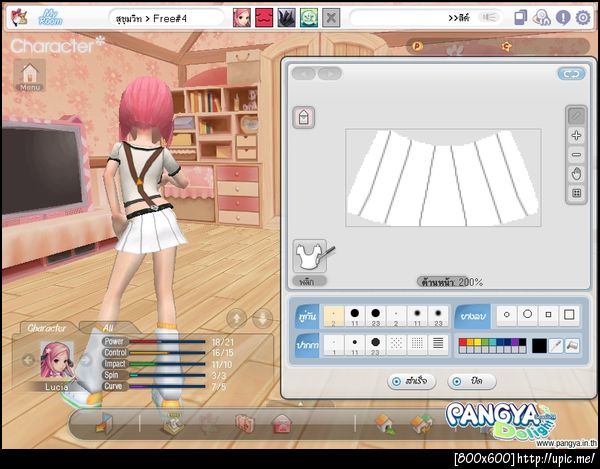The width and height of the screenshot is (600, 469).
Task: Open the phone icon on top bar
Action: (520, 18)
